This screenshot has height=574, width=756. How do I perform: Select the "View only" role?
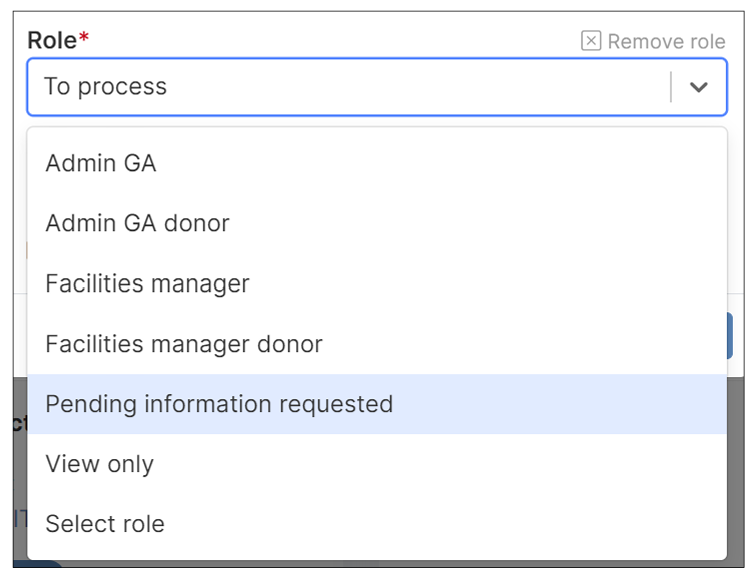pyautogui.click(x=99, y=464)
